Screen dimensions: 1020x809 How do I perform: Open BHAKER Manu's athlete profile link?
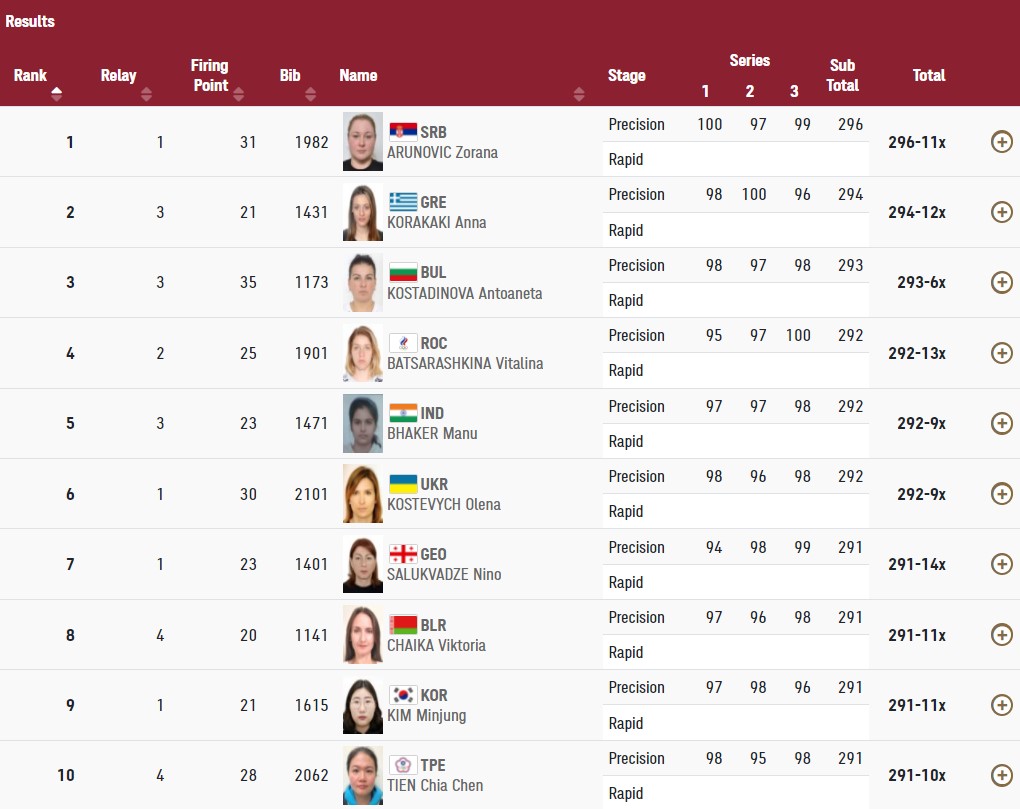pyautogui.click(x=432, y=434)
